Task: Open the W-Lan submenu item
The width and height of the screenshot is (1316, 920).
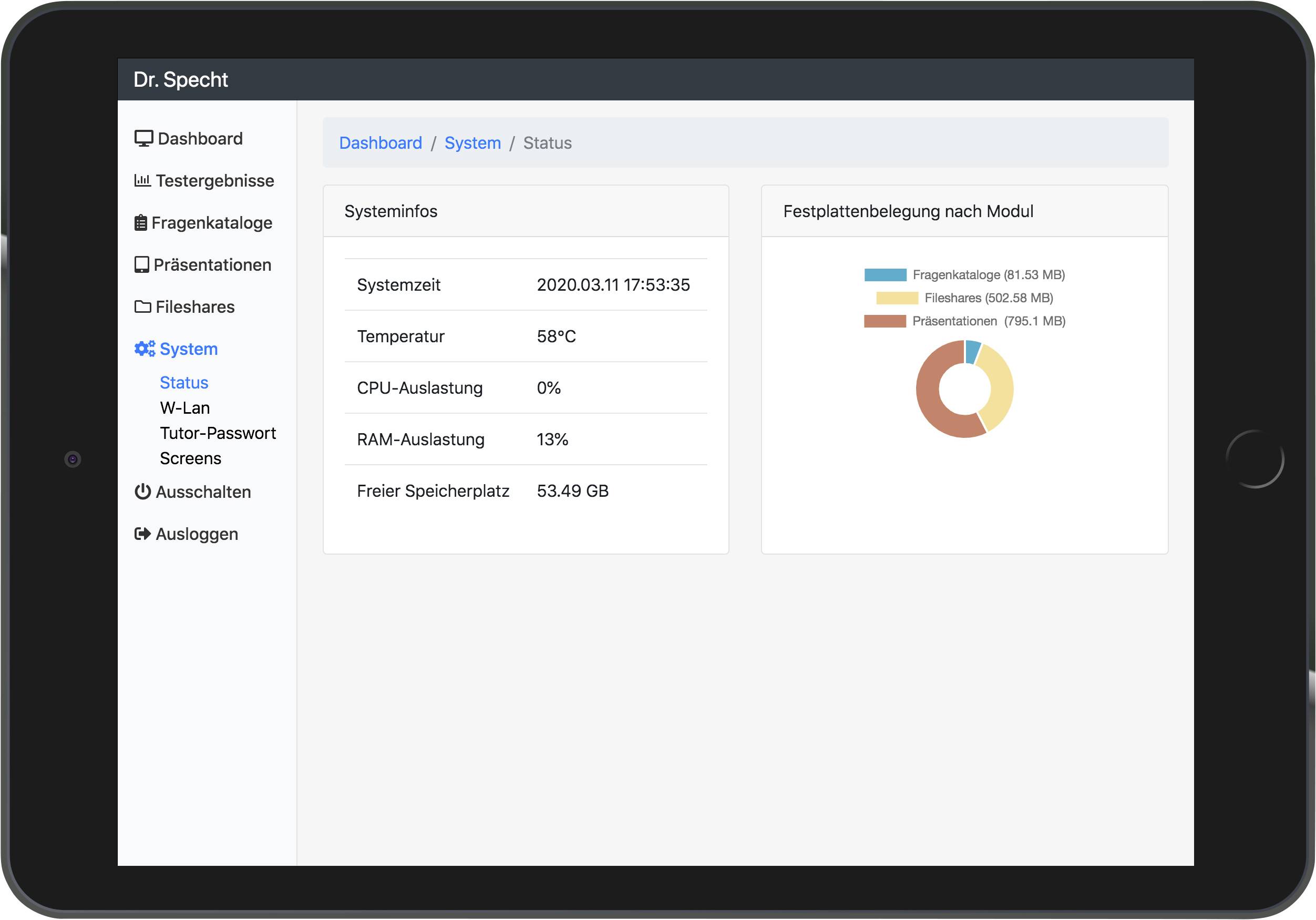Action: tap(184, 407)
